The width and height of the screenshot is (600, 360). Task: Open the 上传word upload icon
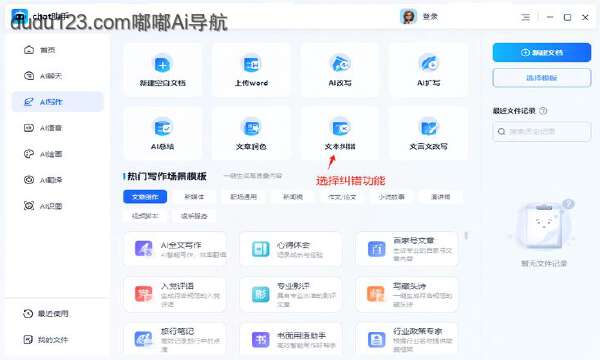tap(251, 64)
